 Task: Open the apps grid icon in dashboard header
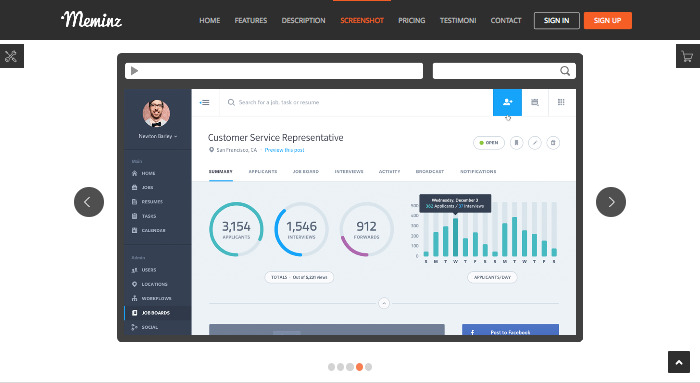[561, 102]
